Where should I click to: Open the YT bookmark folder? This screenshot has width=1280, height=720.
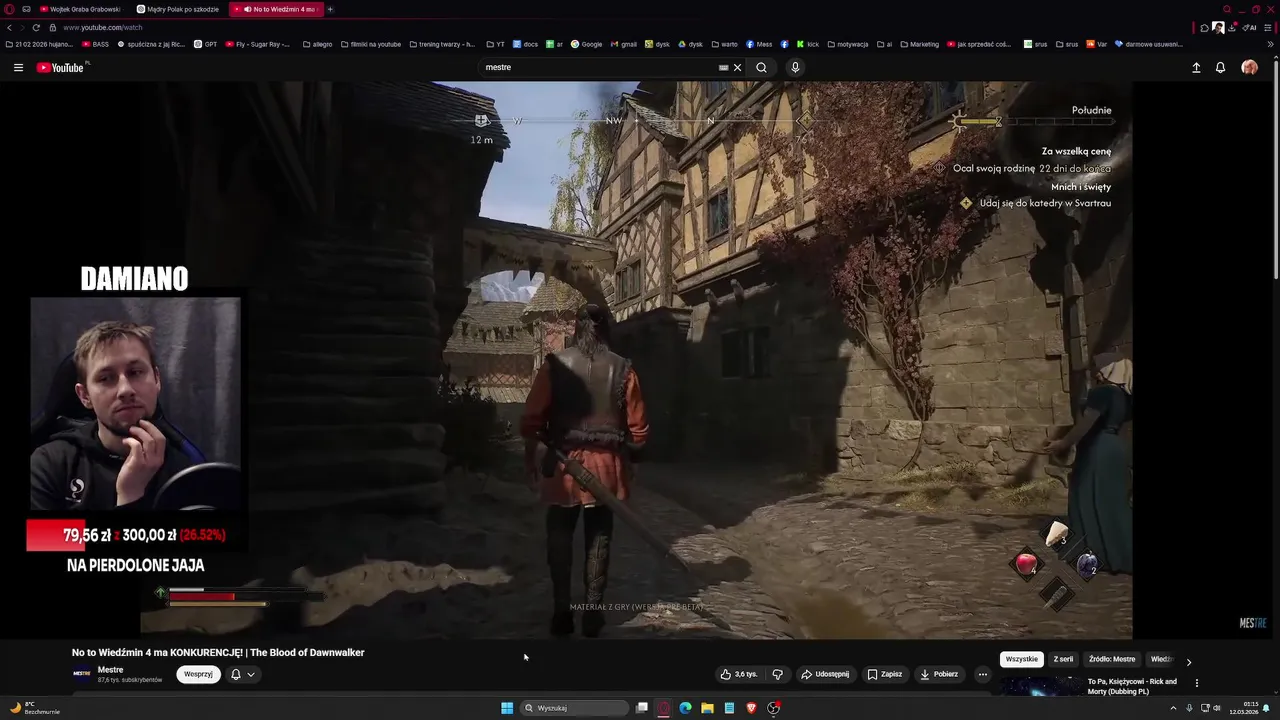pyautogui.click(x=495, y=44)
